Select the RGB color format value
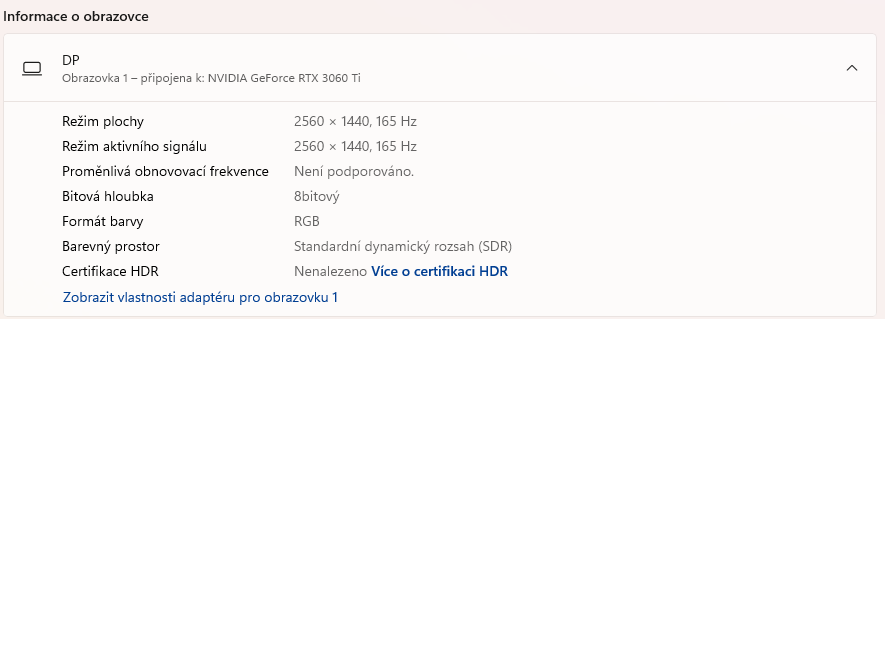Viewport: 885px width, 648px height. (307, 221)
